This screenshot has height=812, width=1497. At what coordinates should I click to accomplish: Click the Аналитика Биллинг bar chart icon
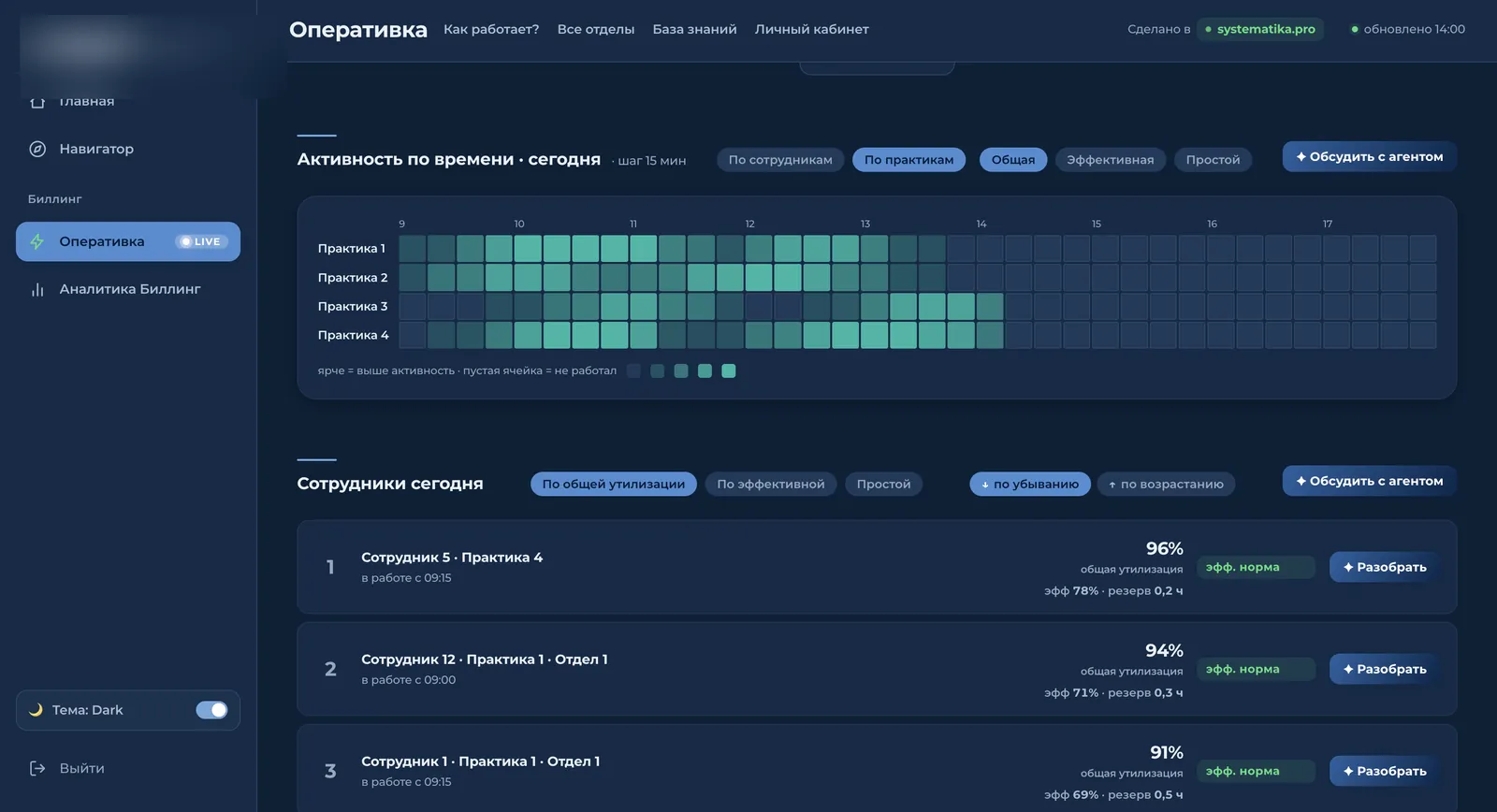[x=37, y=289]
